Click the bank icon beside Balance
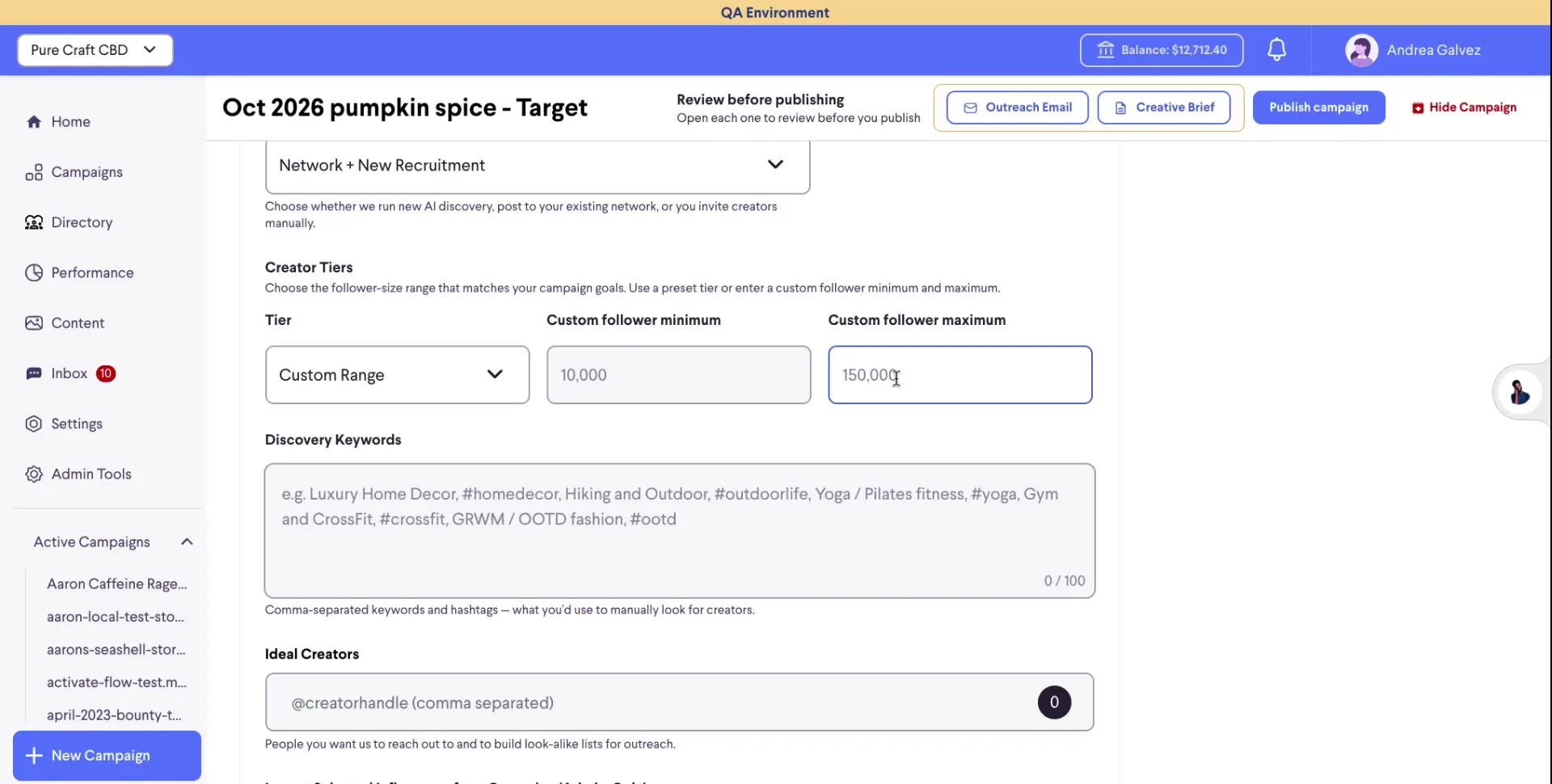Viewport: 1552px width, 784px height. pos(1105,50)
